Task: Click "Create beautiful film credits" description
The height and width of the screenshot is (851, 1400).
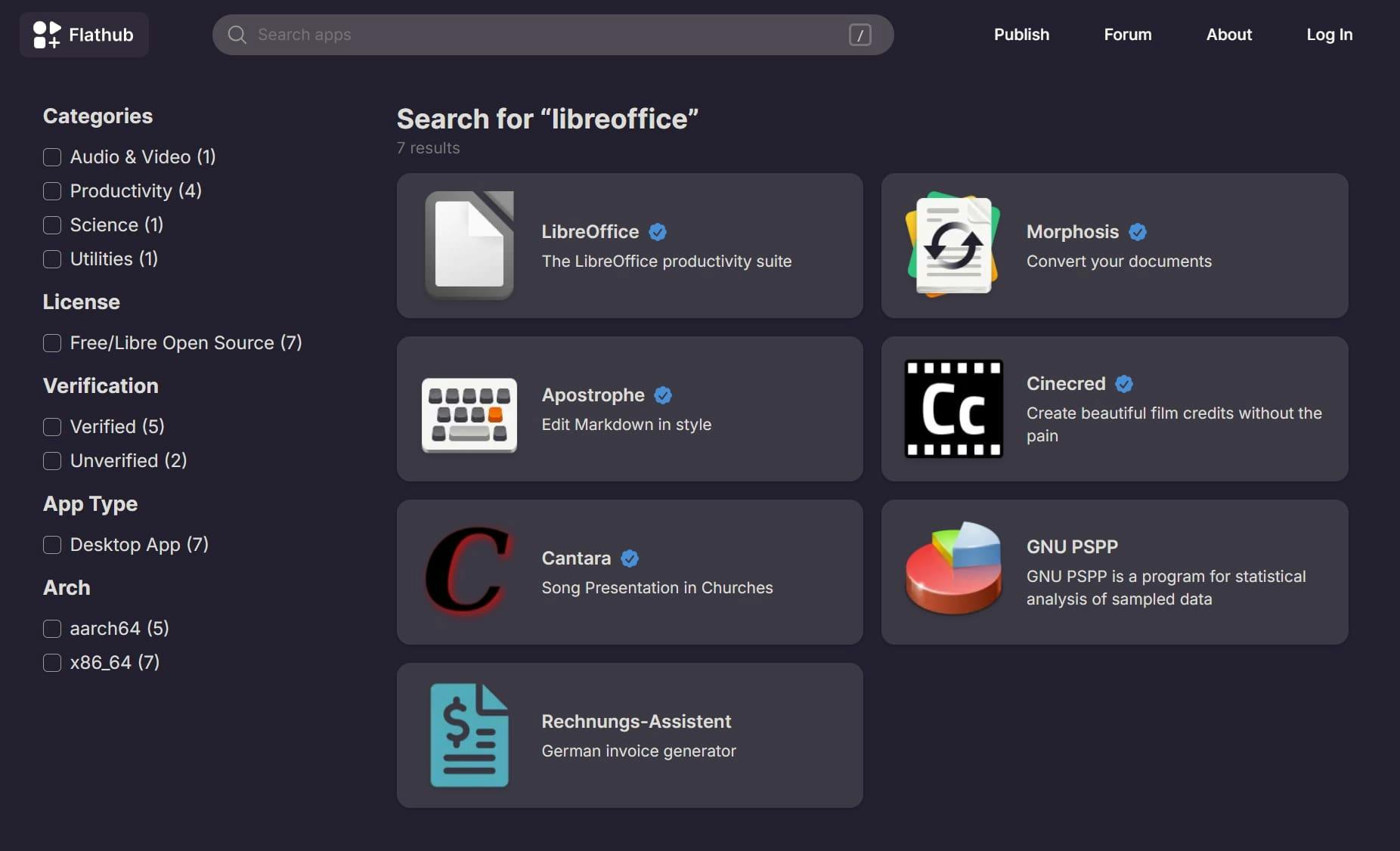Action: click(x=1174, y=425)
